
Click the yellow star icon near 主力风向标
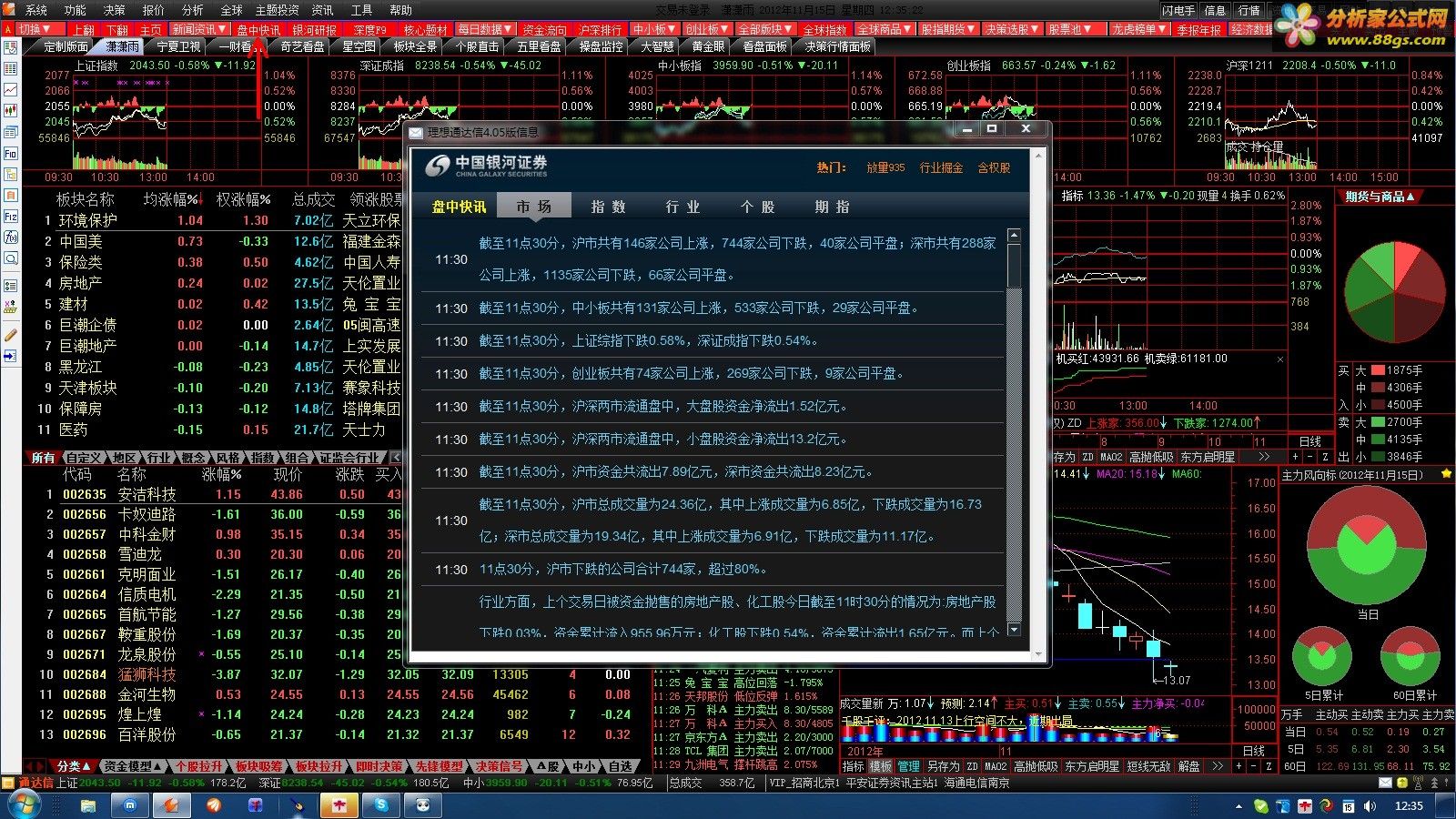[1446, 474]
